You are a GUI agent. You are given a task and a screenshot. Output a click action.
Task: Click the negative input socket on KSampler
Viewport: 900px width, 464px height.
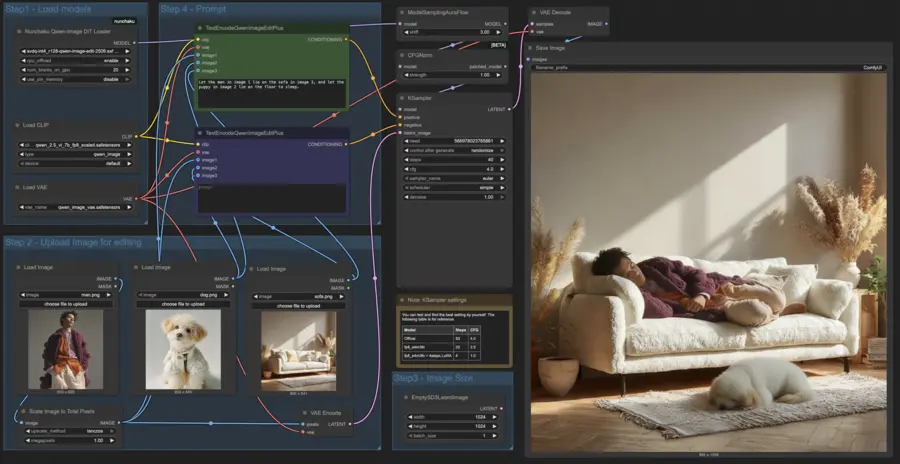coord(399,125)
